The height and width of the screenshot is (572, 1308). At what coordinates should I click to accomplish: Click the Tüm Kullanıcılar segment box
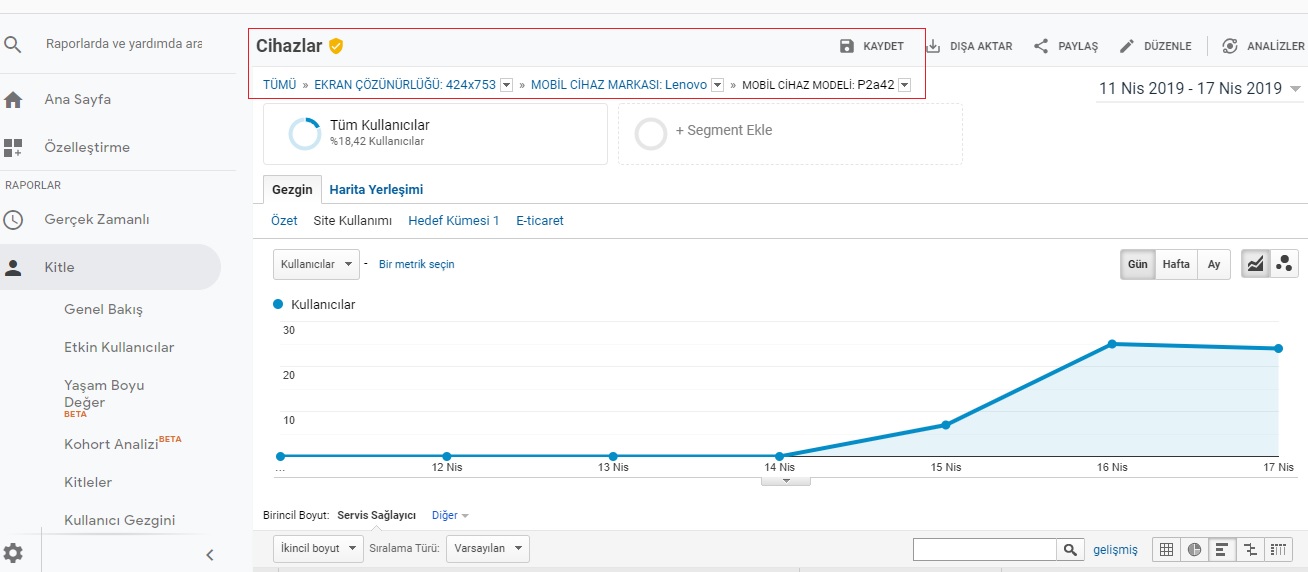click(x=435, y=134)
